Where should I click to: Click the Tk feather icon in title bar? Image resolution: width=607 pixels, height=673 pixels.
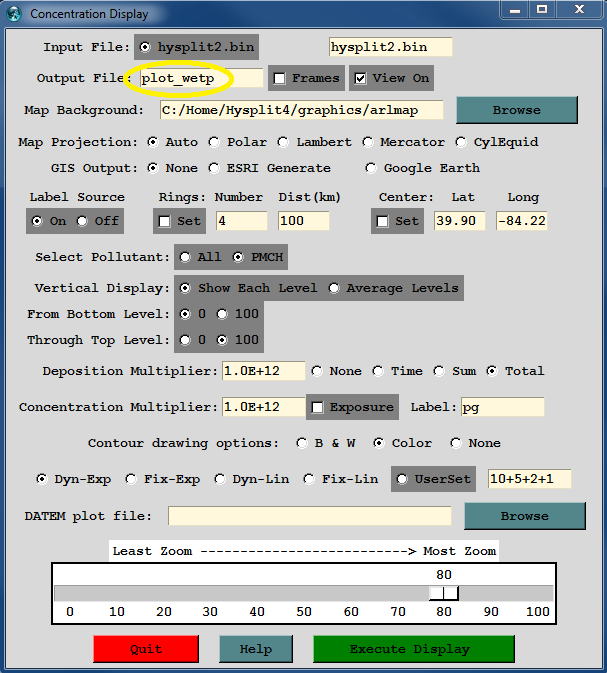click(x=14, y=14)
